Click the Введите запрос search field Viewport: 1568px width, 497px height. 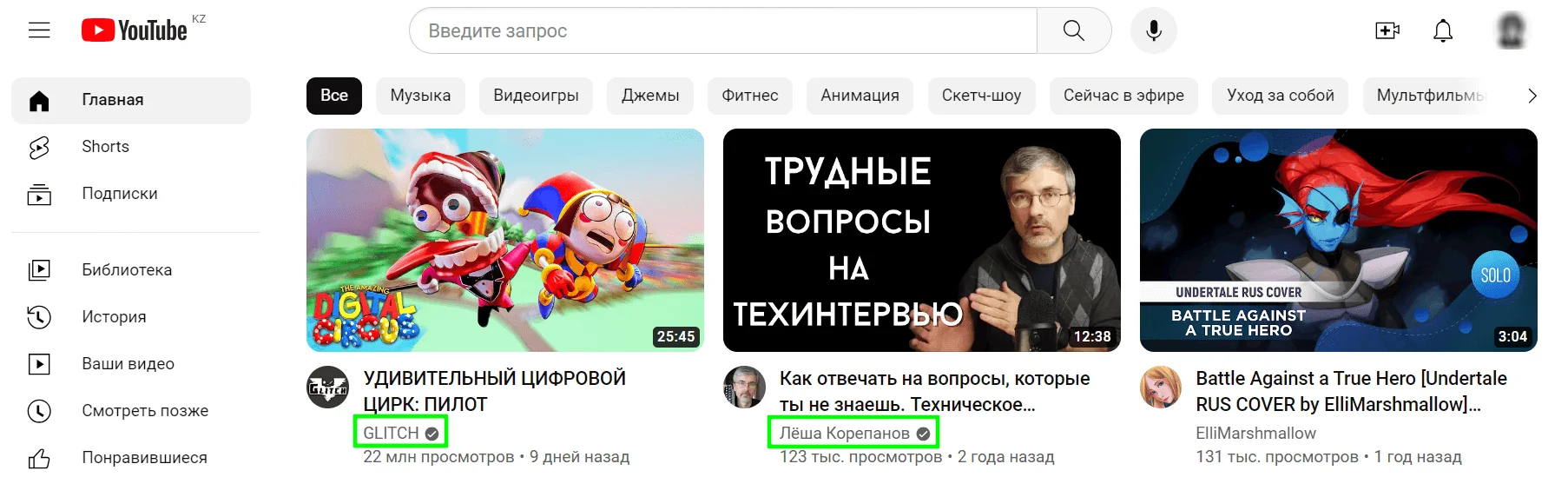point(723,30)
